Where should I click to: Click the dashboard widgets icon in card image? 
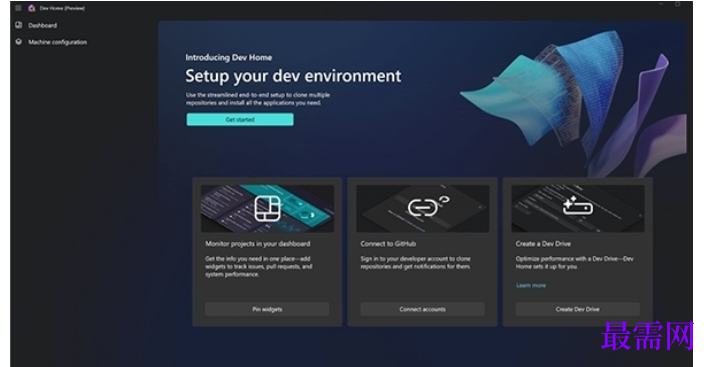click(x=267, y=208)
